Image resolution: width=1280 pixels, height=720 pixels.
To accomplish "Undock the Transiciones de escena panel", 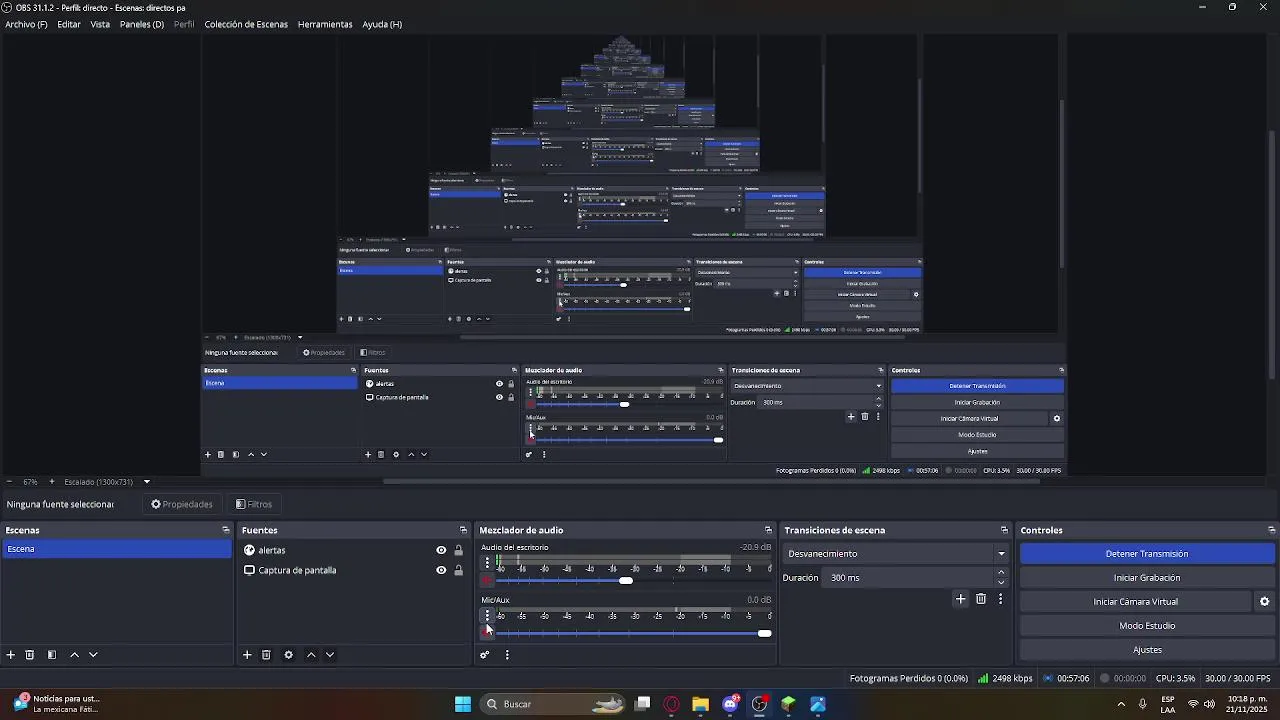I will (x=1004, y=530).
